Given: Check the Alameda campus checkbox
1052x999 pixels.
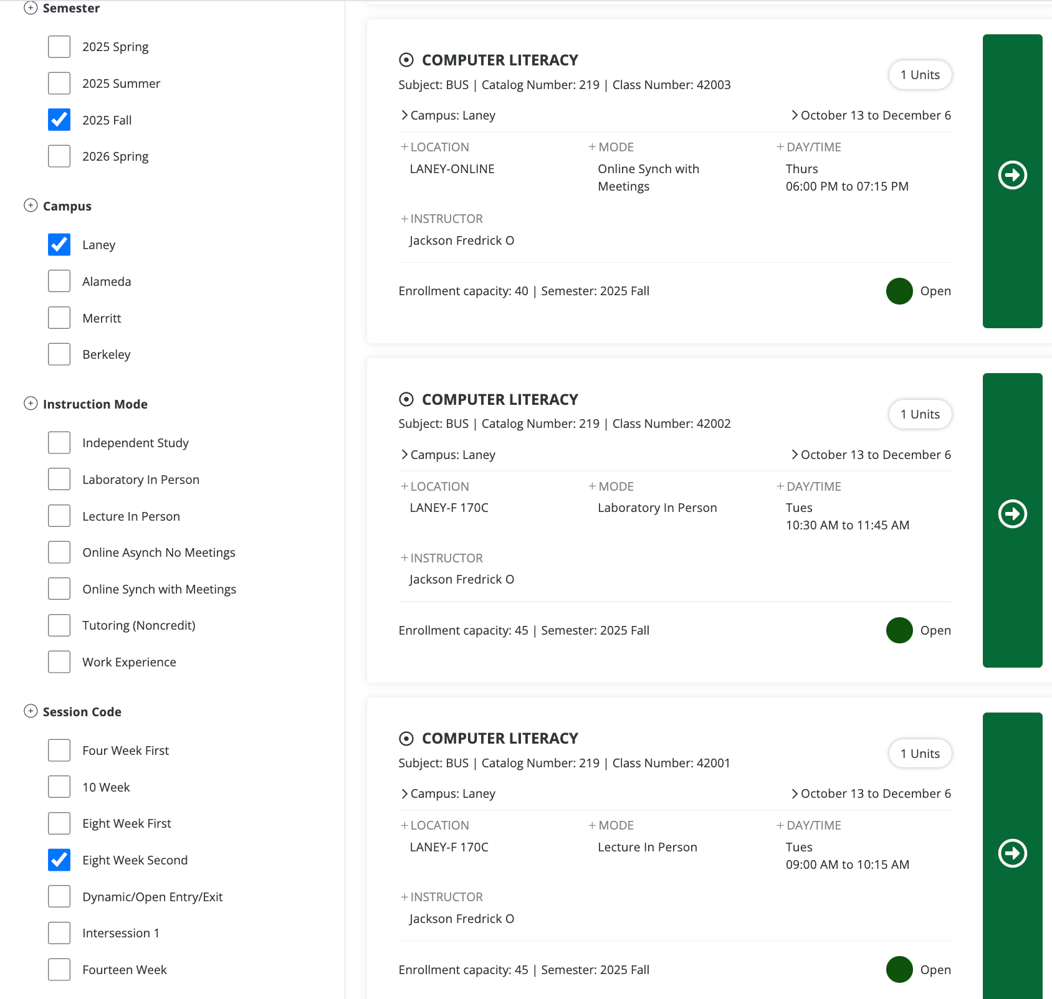Looking at the screenshot, I should (x=59, y=281).
